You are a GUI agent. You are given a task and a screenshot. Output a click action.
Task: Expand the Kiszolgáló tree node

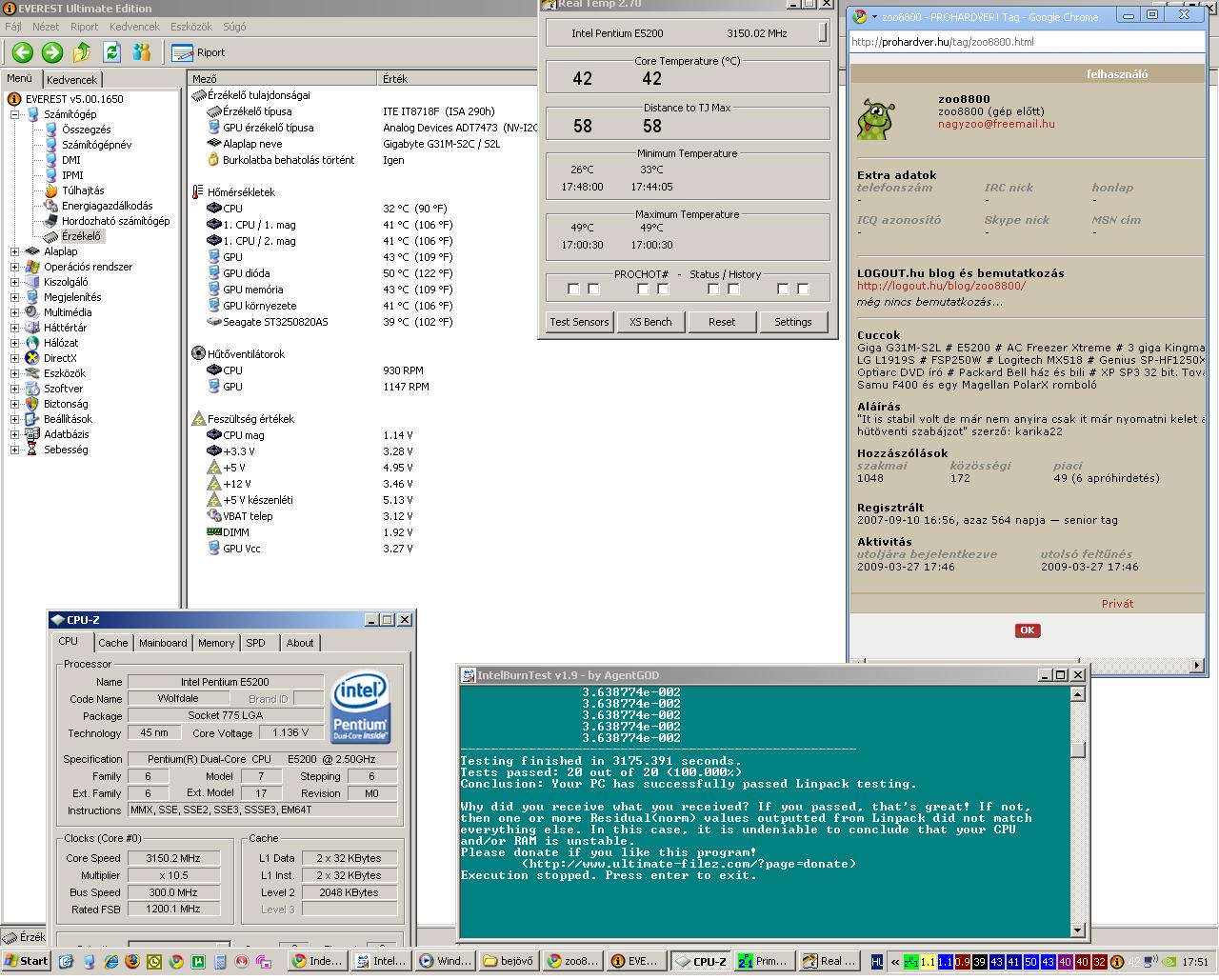coord(15,282)
